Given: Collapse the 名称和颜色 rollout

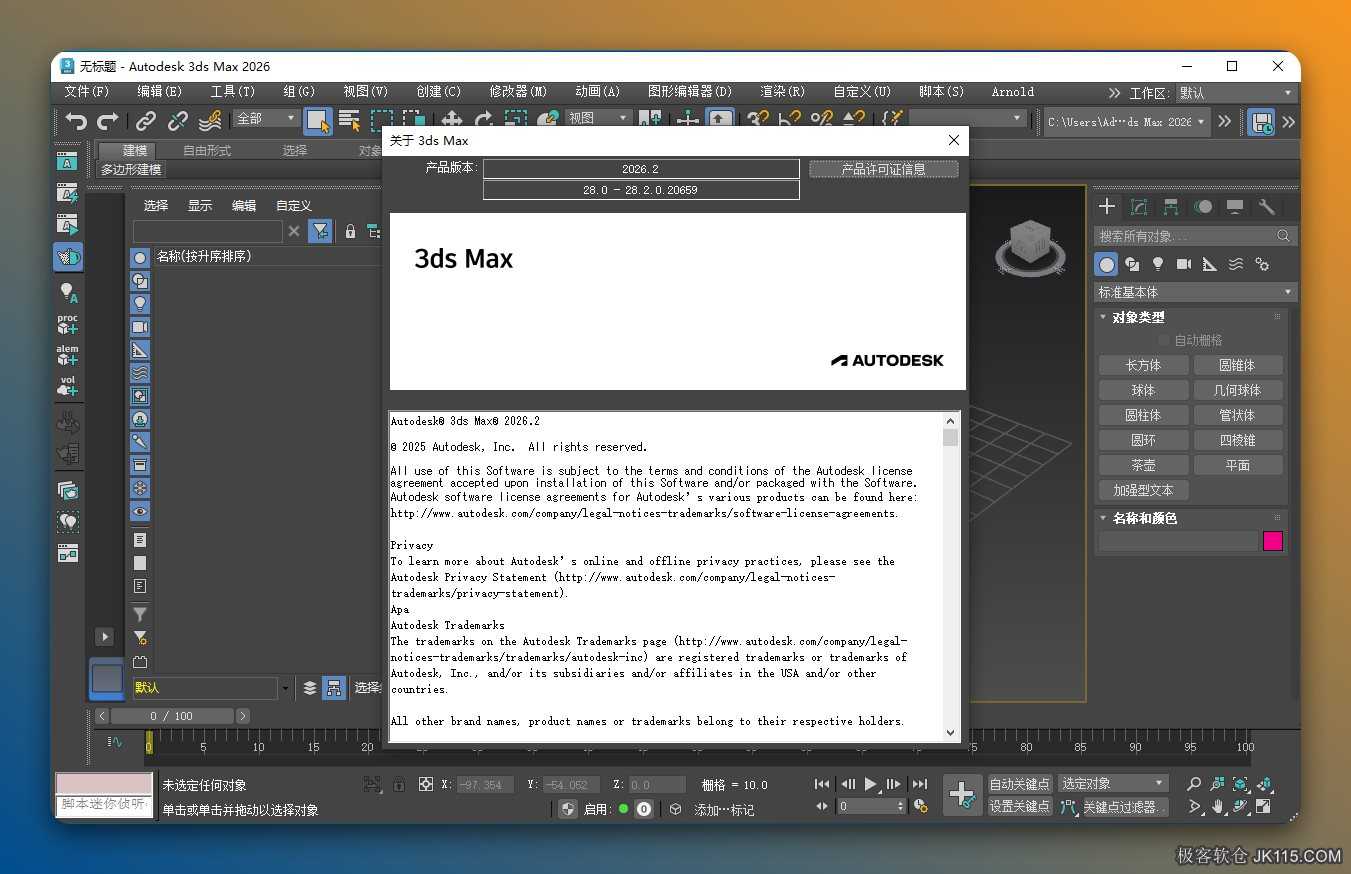Looking at the screenshot, I should coord(1144,518).
